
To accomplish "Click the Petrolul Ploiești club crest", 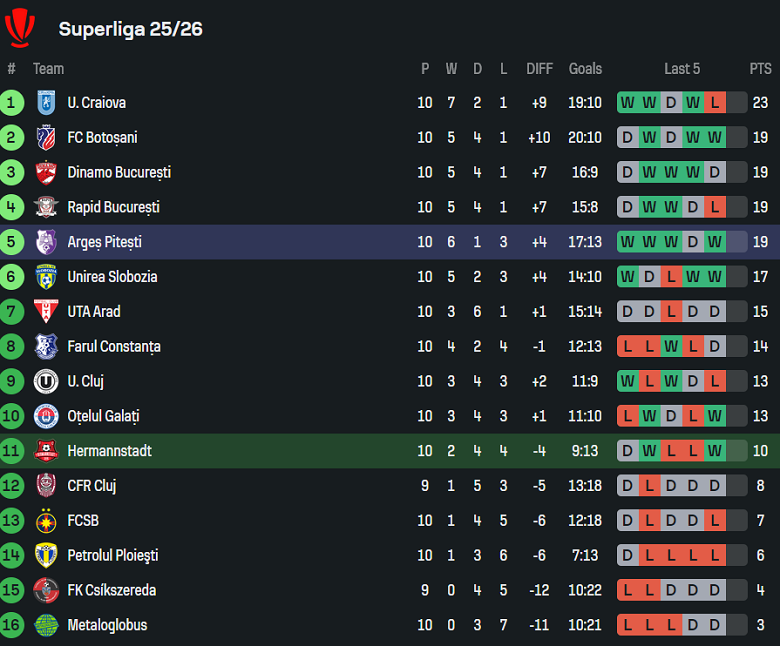I will 46,555.
